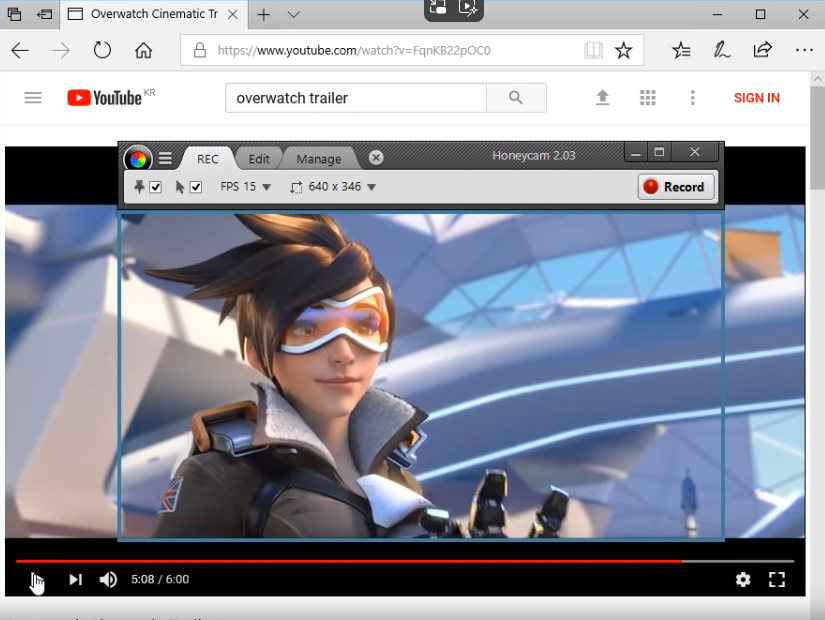The image size is (825, 620).
Task: Click the SIGN IN link
Action: pyautogui.click(x=757, y=98)
